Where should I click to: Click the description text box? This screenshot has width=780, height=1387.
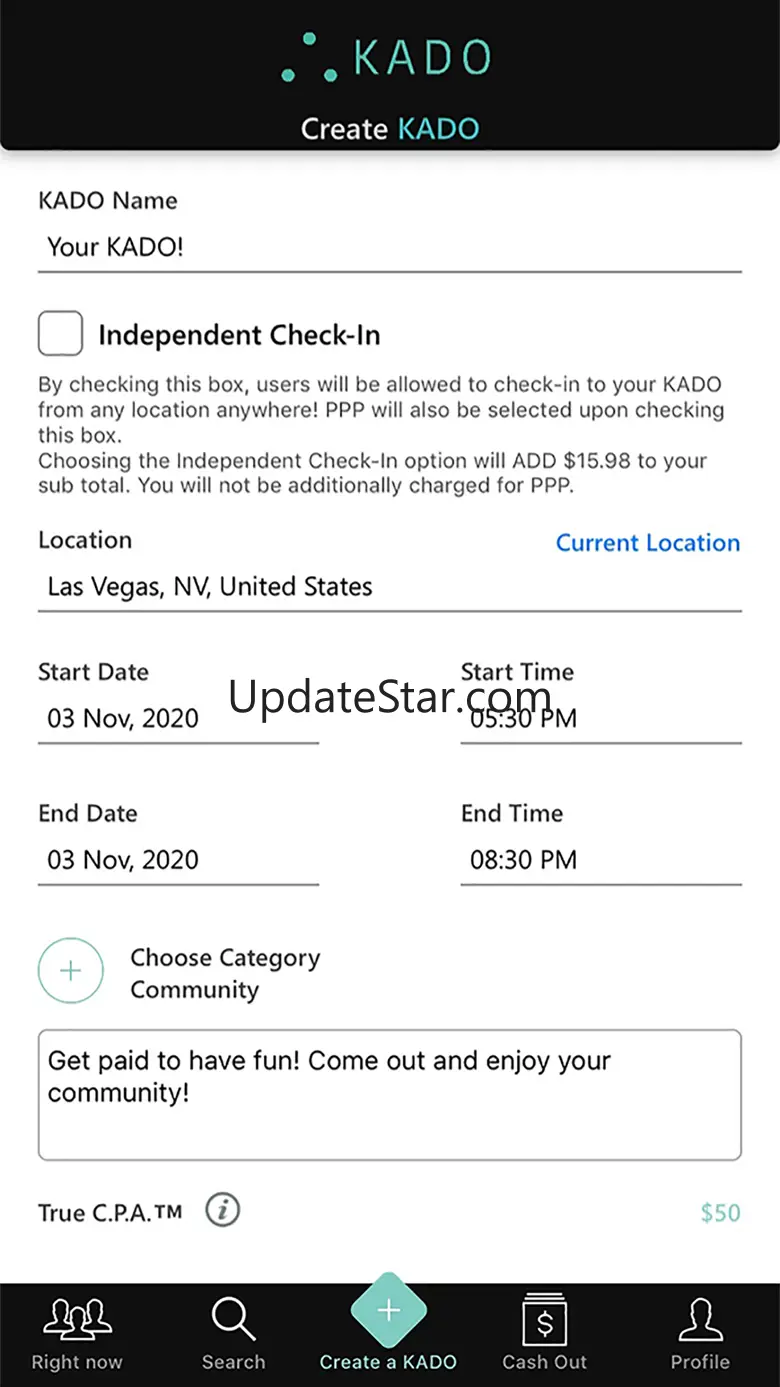pos(389,1095)
